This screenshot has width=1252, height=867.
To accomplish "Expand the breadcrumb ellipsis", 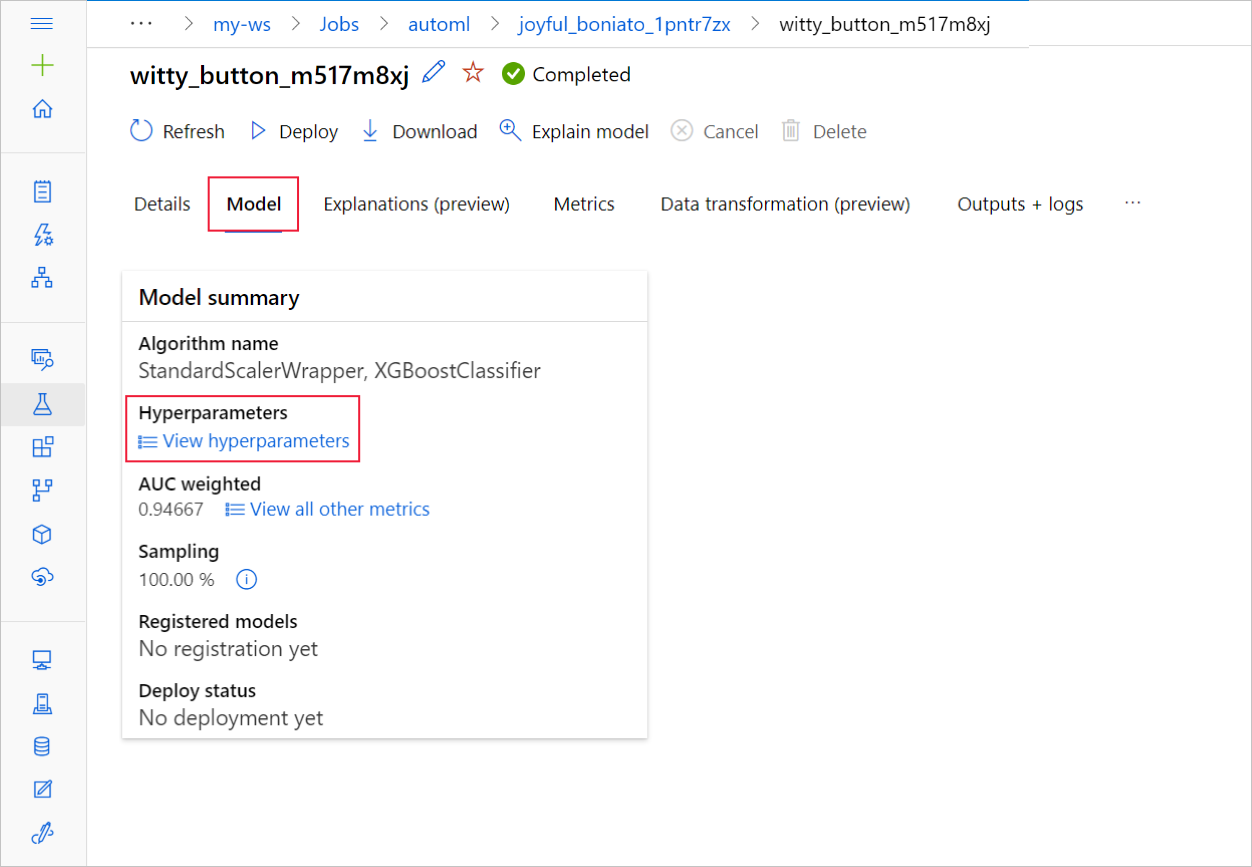I will tap(141, 24).
